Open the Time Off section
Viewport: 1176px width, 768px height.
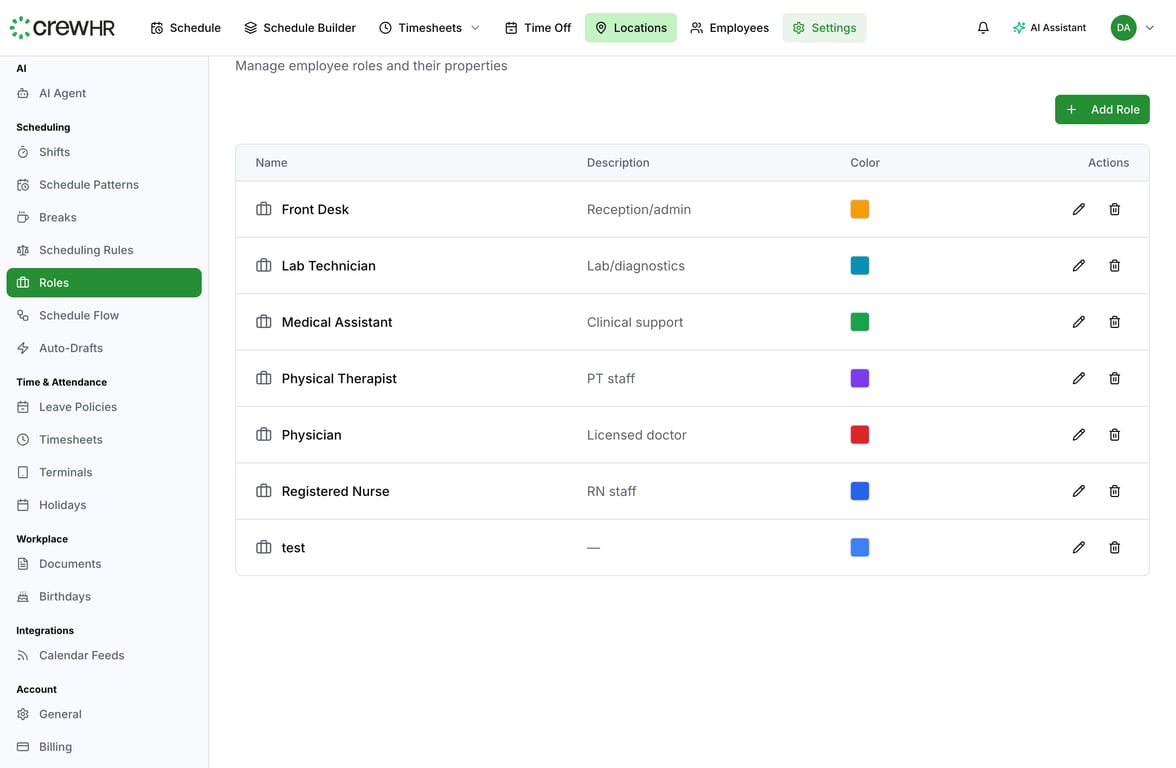(537, 27)
